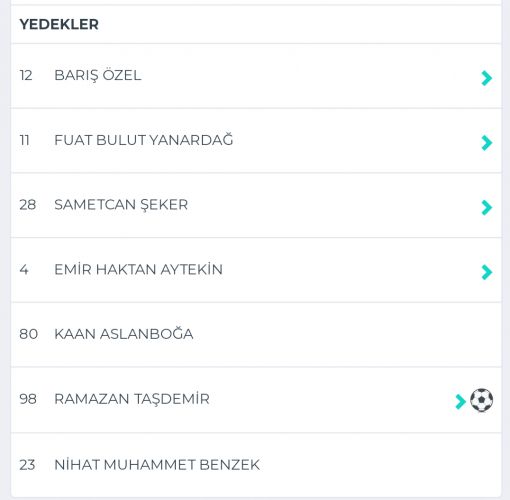The width and height of the screenshot is (510, 500).
Task: Click the substitution arrow next to Barış Özel
Action: (487, 78)
